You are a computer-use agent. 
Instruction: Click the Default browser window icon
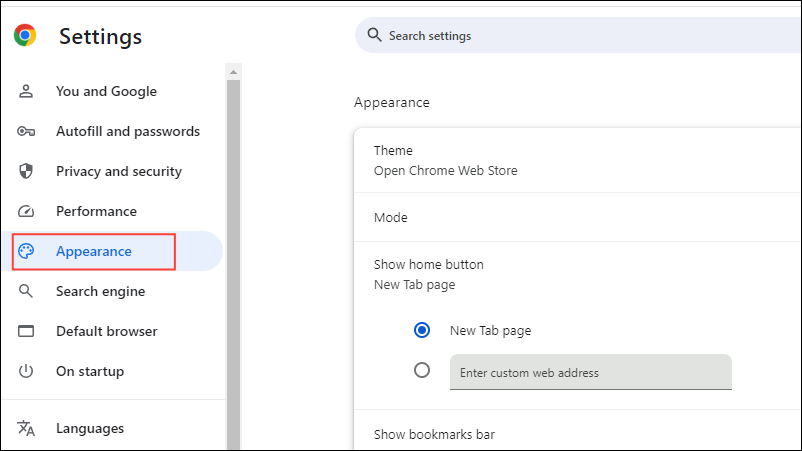pyautogui.click(x=27, y=331)
